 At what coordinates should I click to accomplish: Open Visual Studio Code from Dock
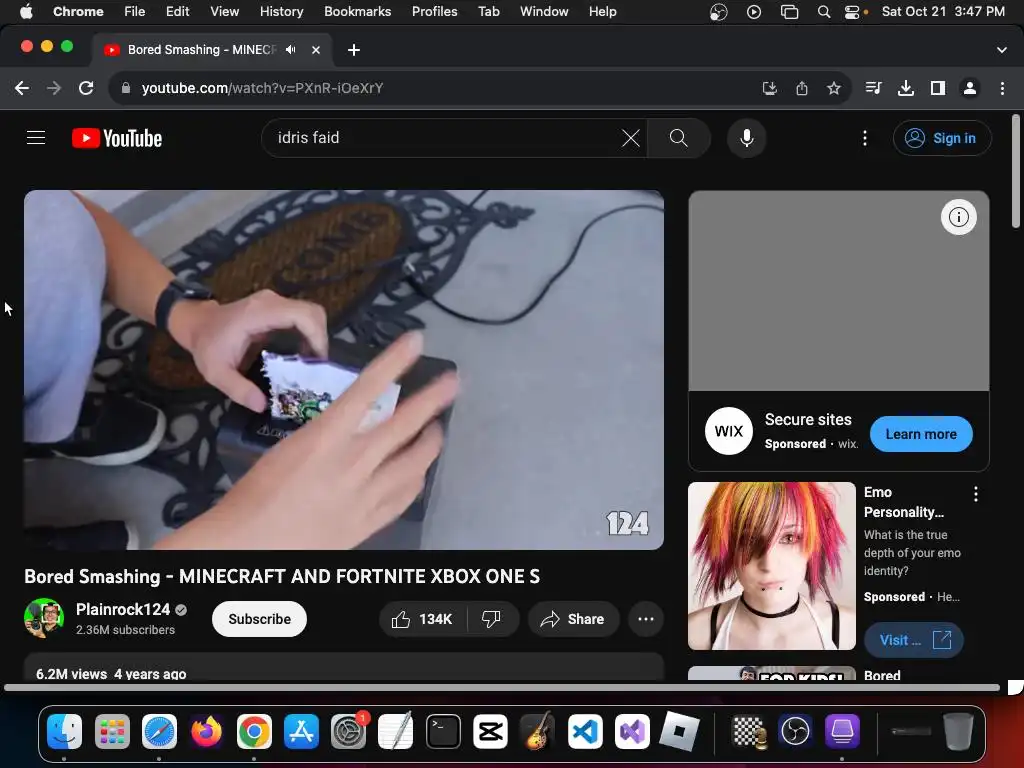pos(585,731)
